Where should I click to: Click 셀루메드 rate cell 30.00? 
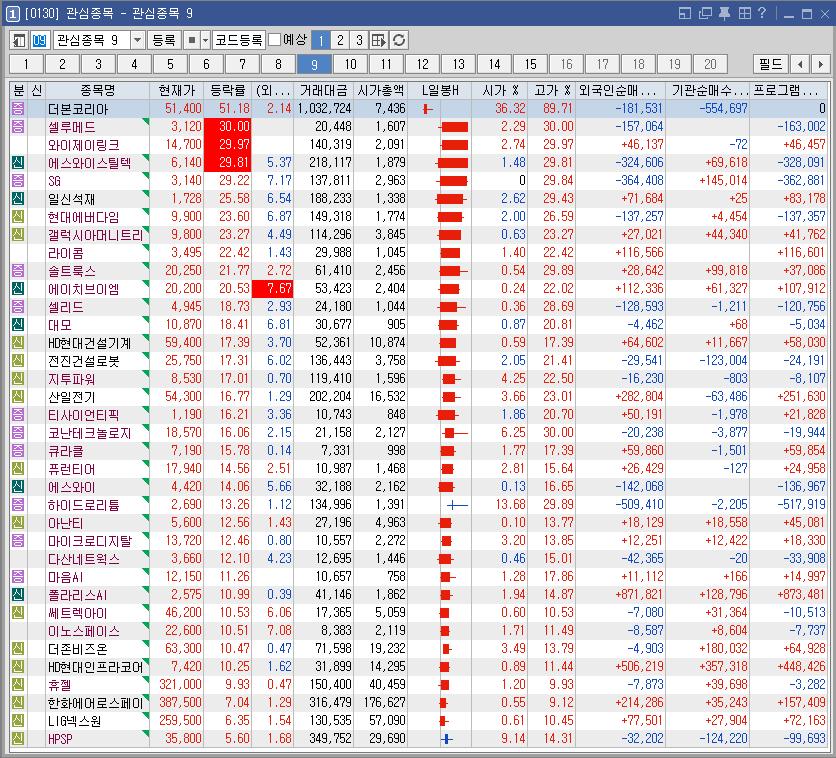coord(228,127)
